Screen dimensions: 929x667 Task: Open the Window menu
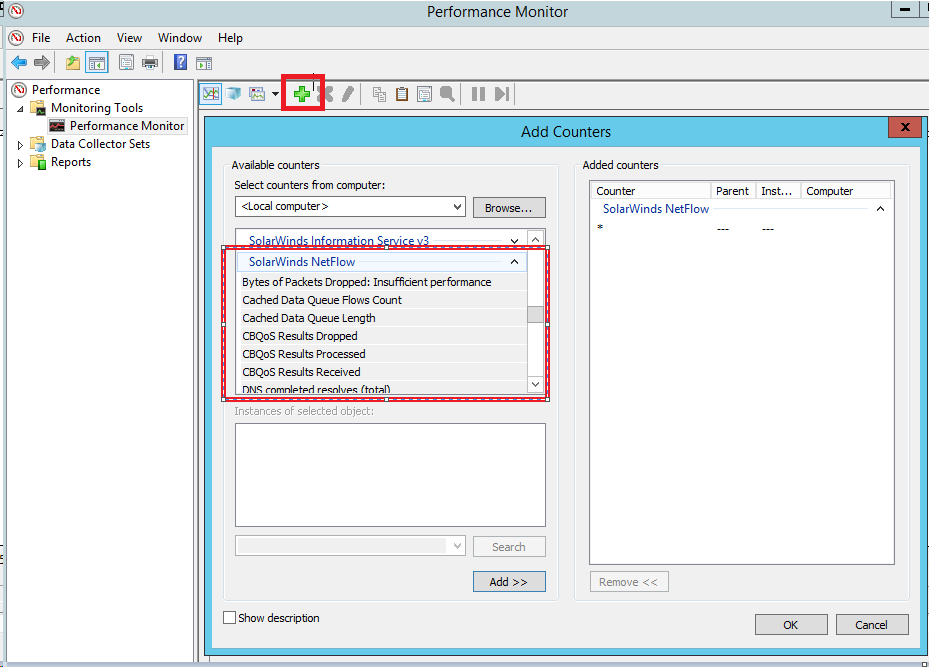180,38
